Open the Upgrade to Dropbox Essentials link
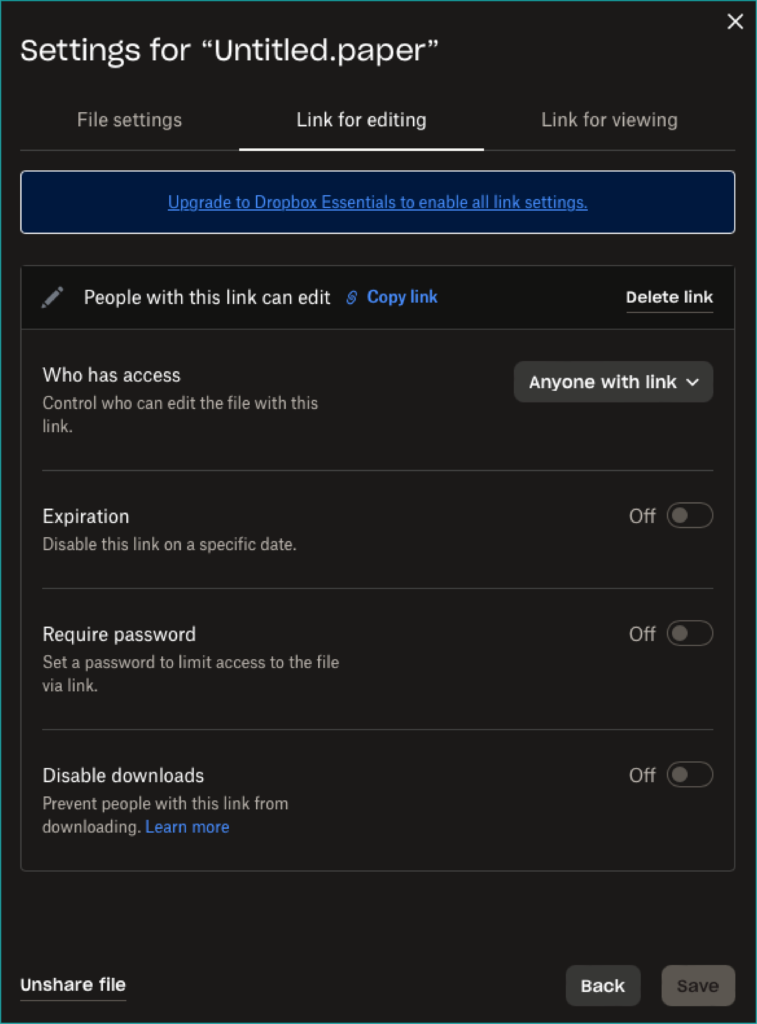The image size is (757, 1024). click(377, 202)
